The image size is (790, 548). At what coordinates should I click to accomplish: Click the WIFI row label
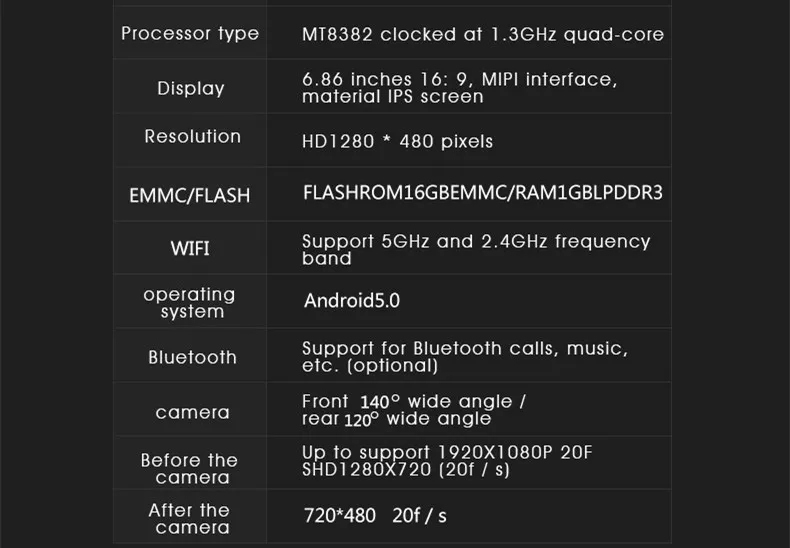click(190, 248)
